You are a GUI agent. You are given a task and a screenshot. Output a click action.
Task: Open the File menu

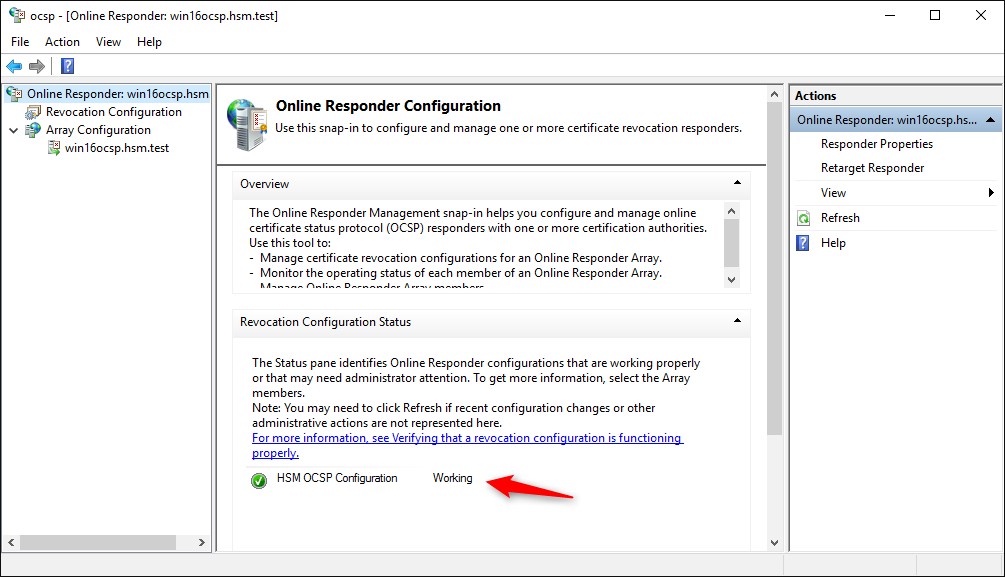coord(20,42)
